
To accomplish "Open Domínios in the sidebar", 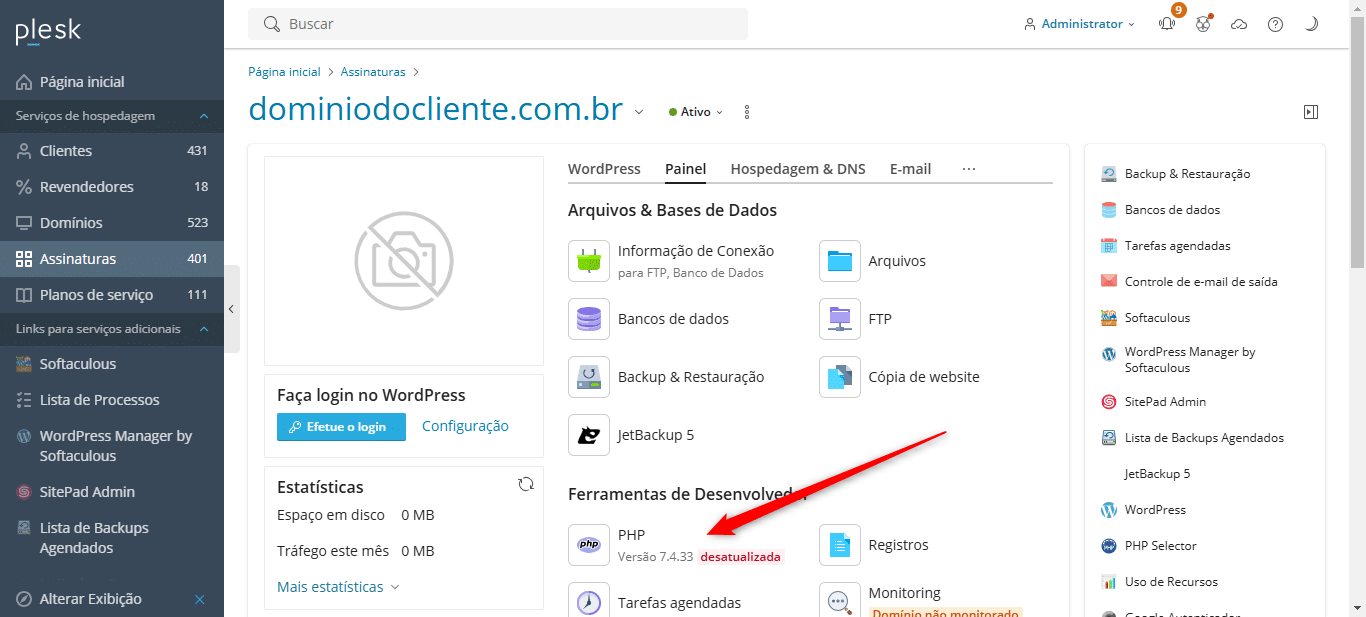I will pyautogui.click(x=112, y=223).
